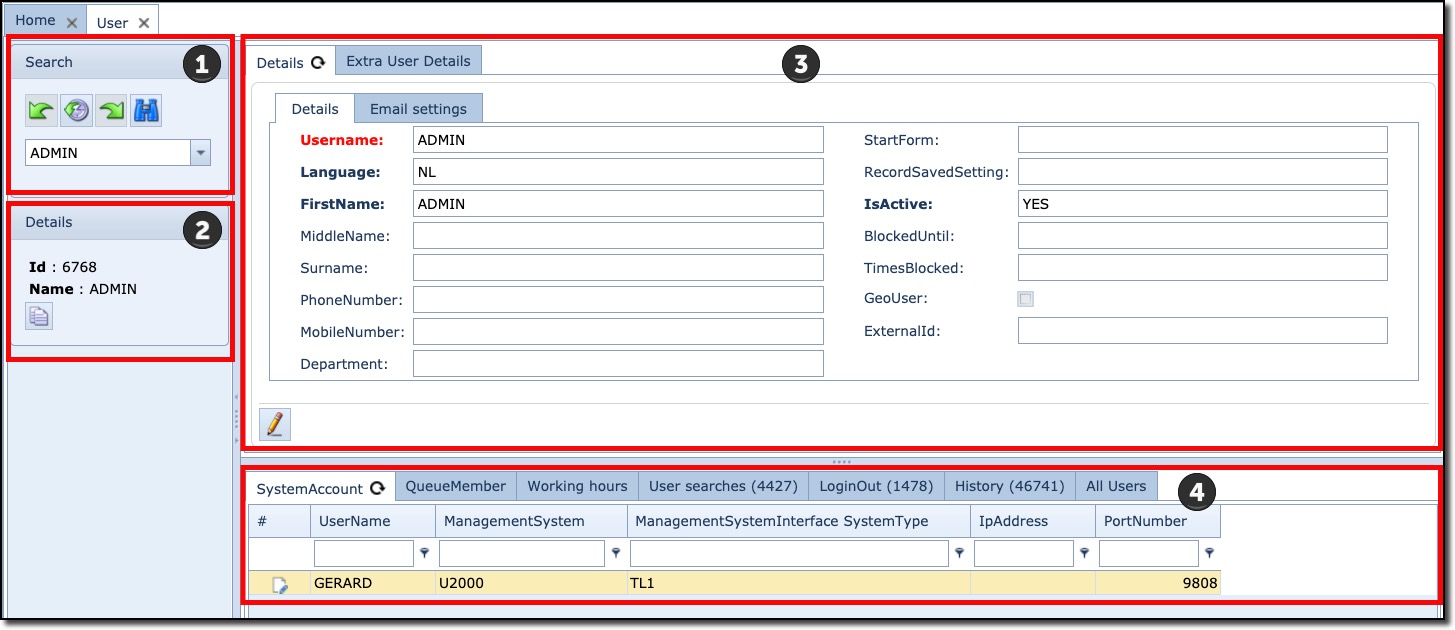Open the Extra User Details tab
This screenshot has width=1455, height=630.
point(408,60)
